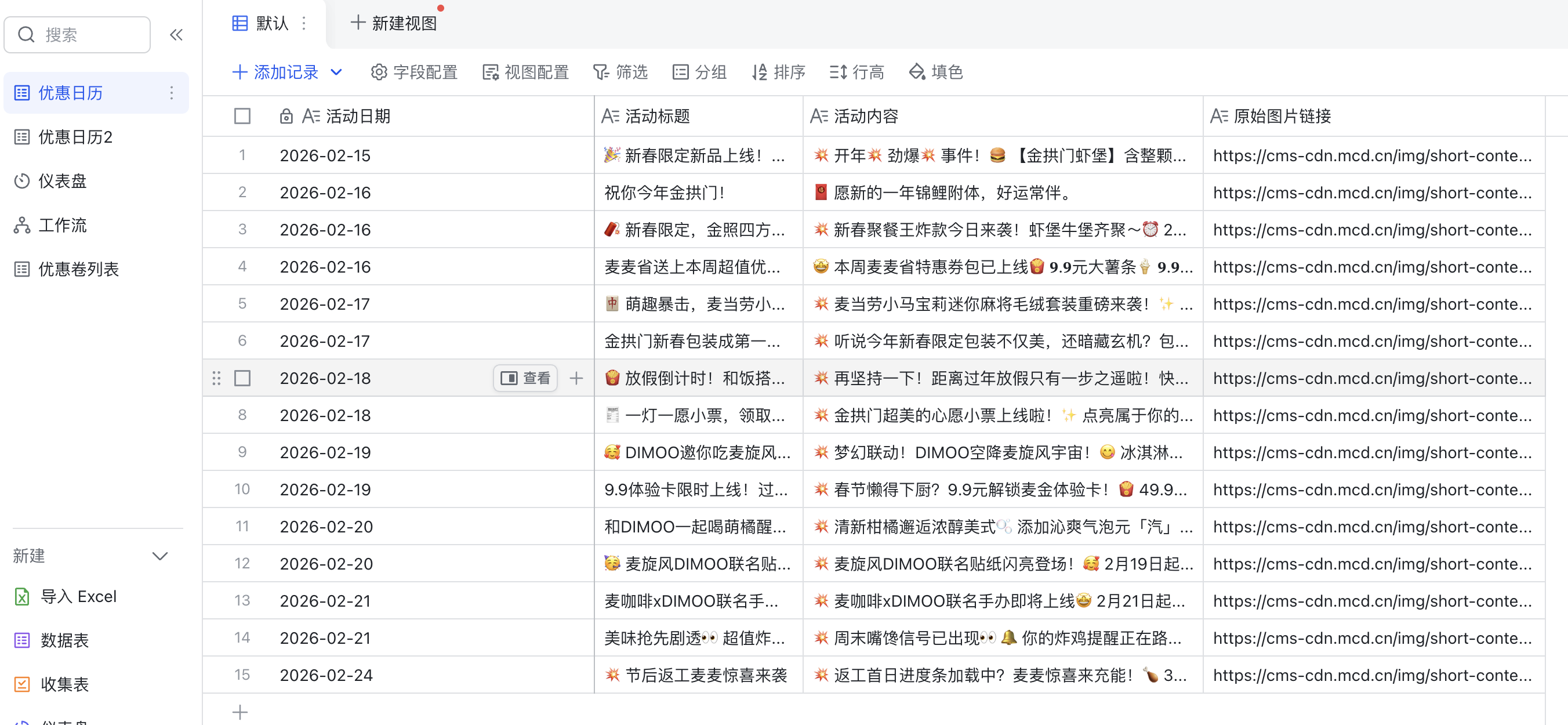The width and height of the screenshot is (1568, 725).
Task: Switch to 优惠日历2 table
Action: click(75, 137)
